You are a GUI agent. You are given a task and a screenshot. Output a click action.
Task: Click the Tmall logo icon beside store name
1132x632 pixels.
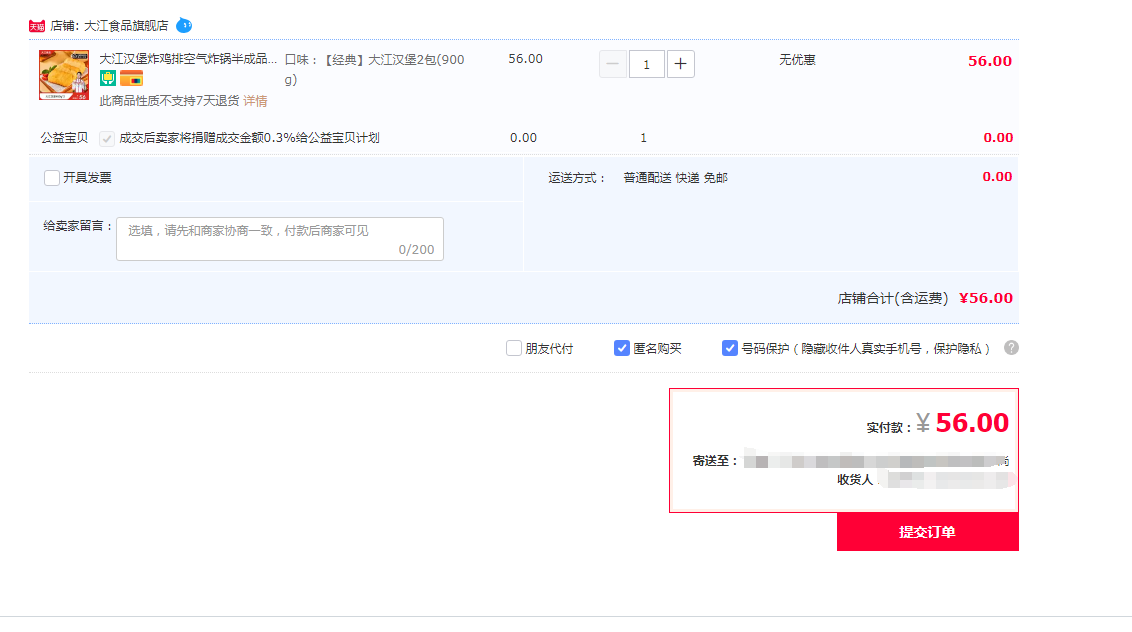click(x=37, y=26)
